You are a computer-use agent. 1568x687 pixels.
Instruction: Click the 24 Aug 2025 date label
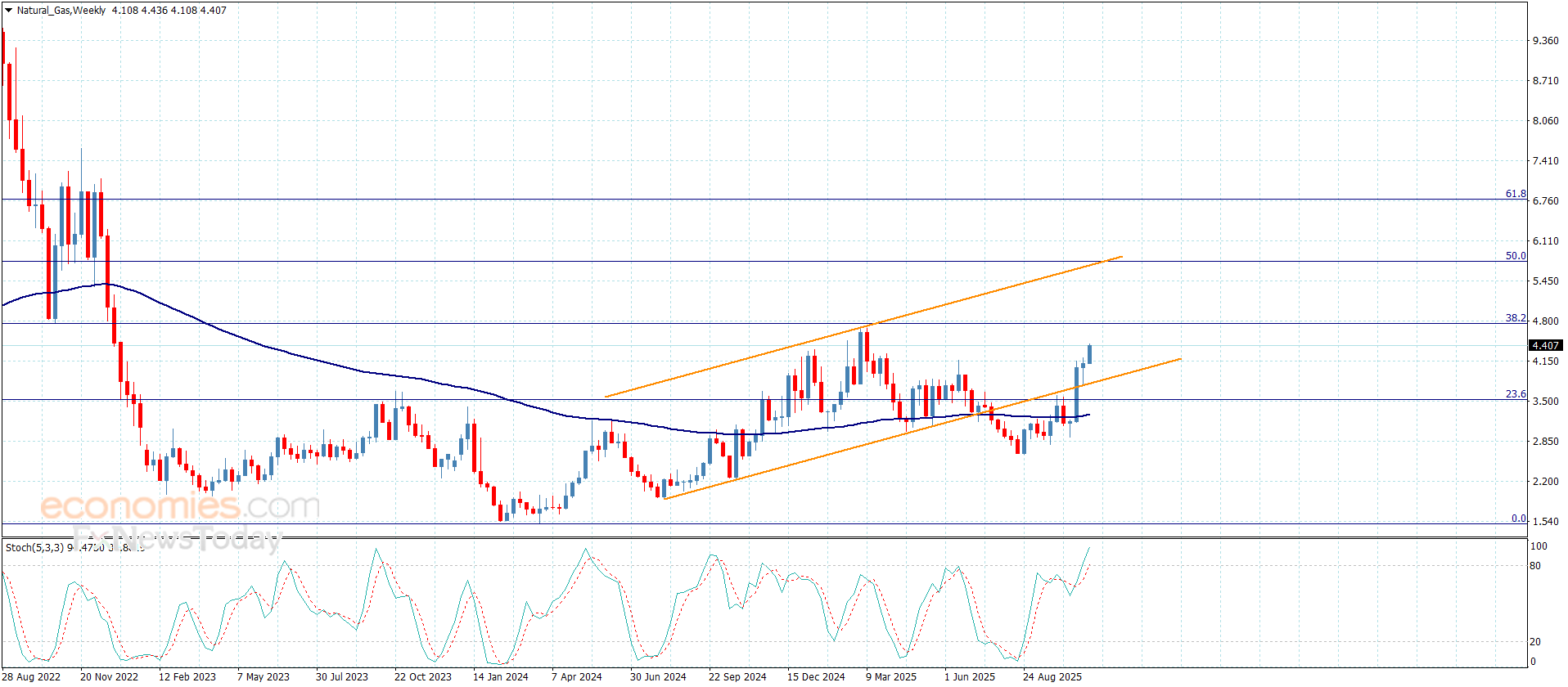coord(1052,676)
